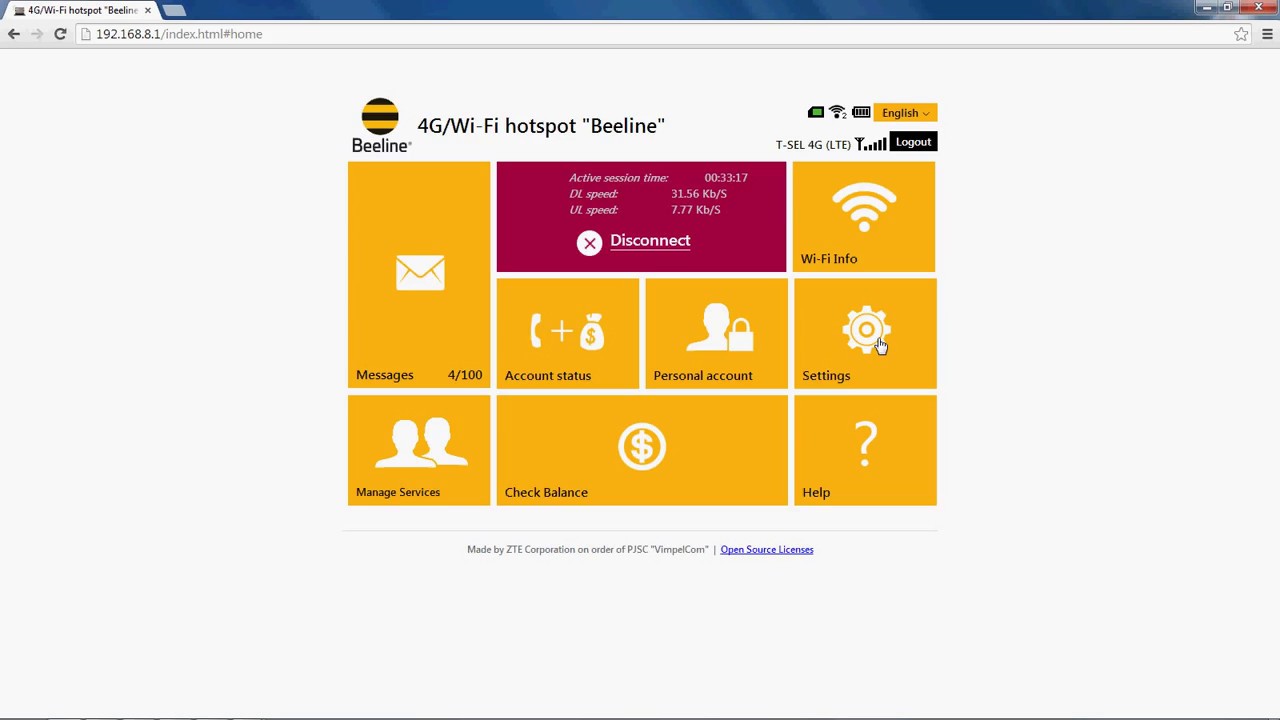Click the Disconnect link

[x=650, y=241]
